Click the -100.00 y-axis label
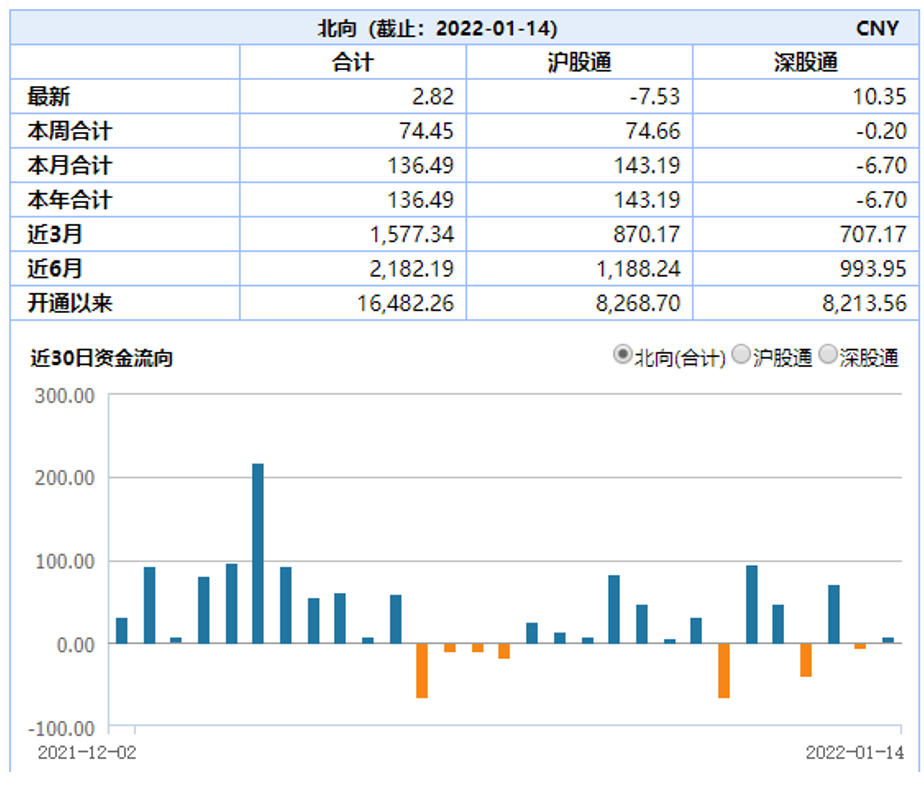Screen dimensions: 924x786 click(61, 729)
